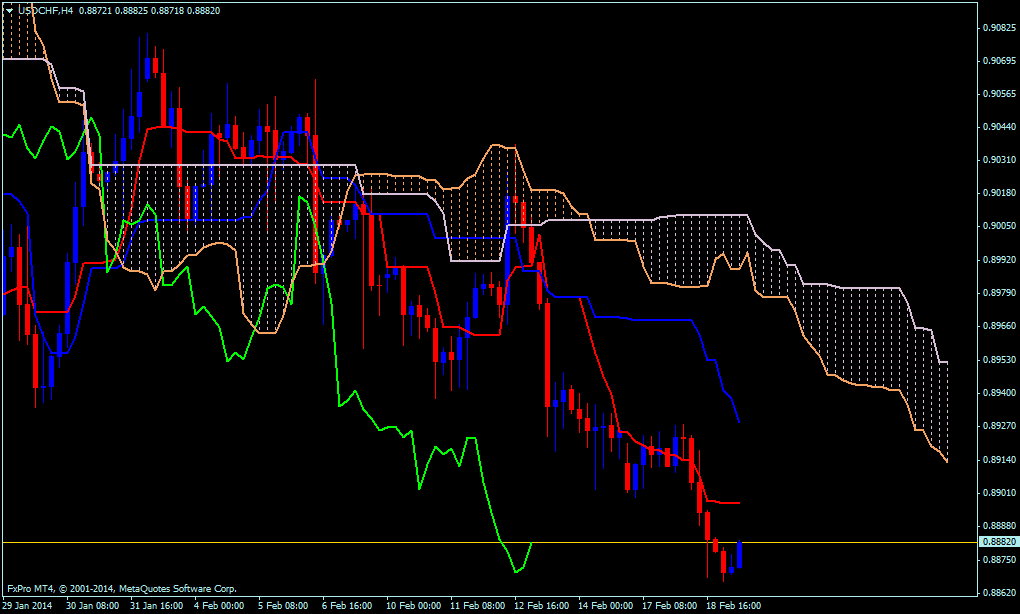Click the 17 Feb 08:00 time label

pos(669,606)
